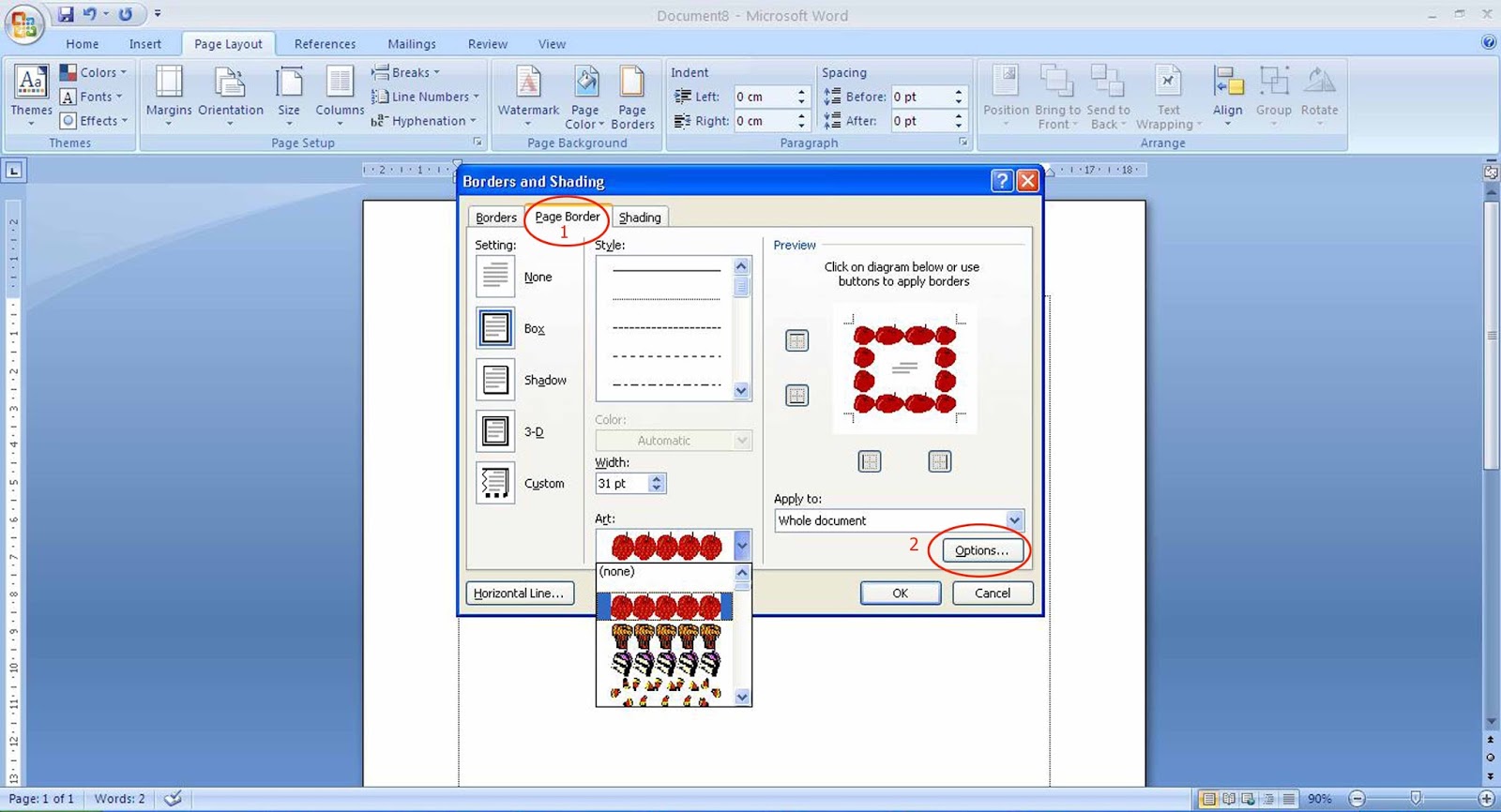Click the 90% zoom level

pyautogui.click(x=1320, y=799)
